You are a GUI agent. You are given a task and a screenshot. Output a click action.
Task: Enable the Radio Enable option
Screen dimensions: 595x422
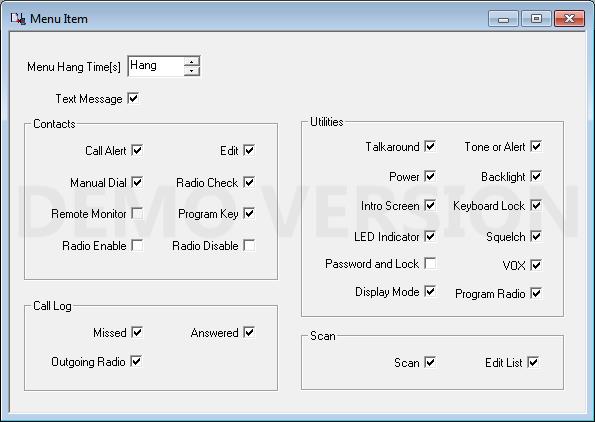(137, 245)
